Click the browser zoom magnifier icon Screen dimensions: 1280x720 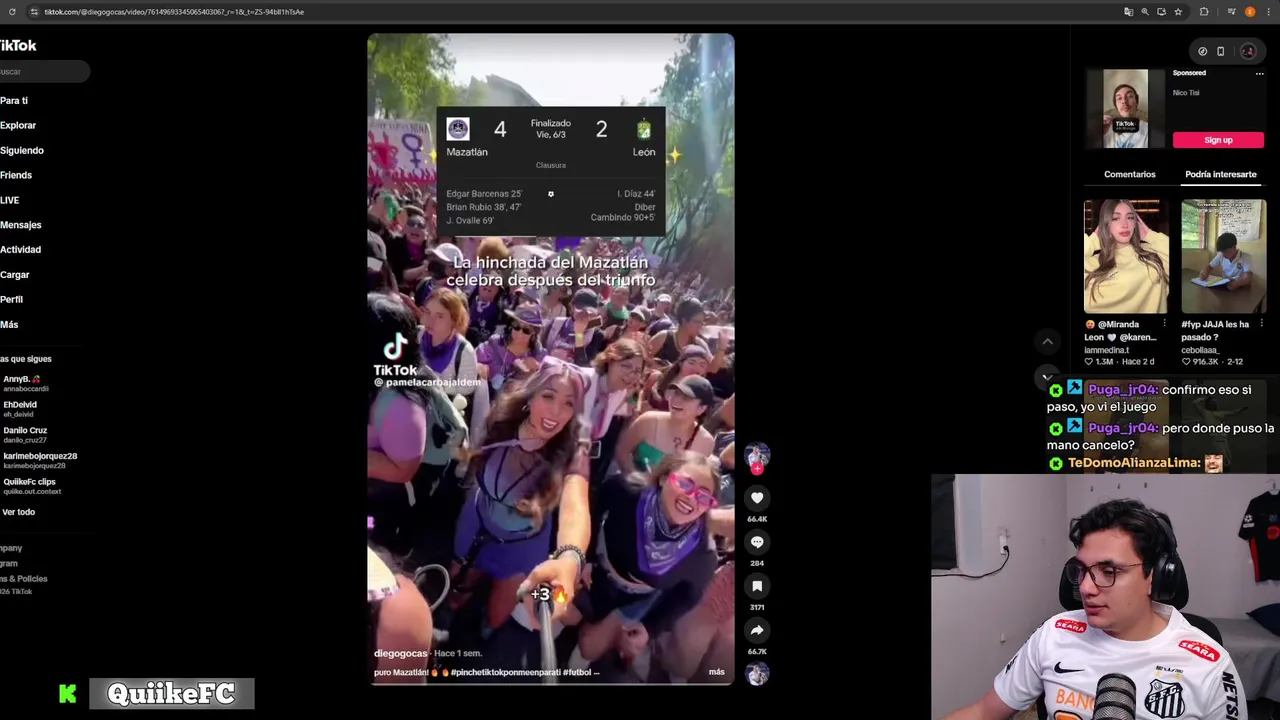(x=1145, y=12)
